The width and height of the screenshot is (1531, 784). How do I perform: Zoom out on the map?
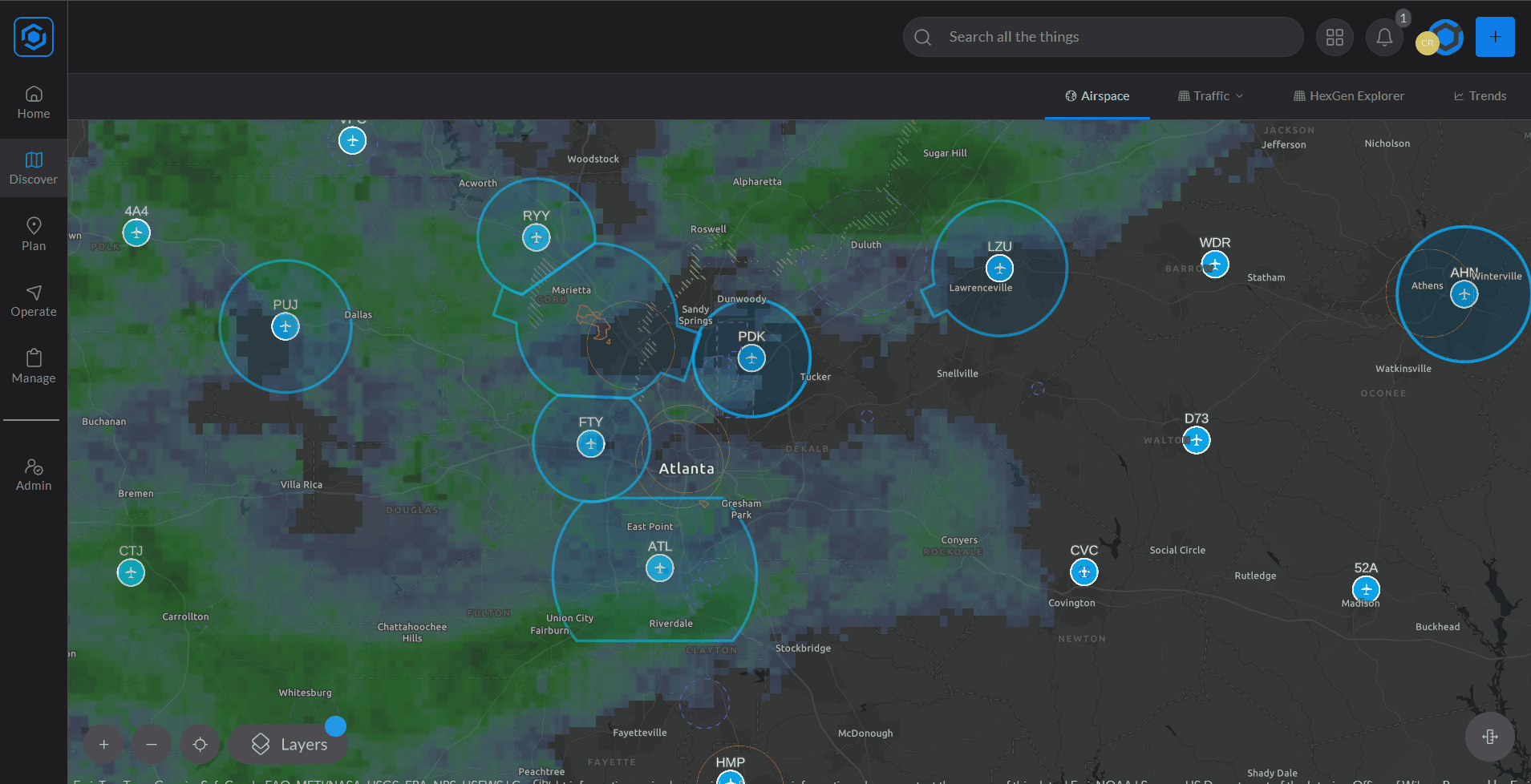point(152,745)
